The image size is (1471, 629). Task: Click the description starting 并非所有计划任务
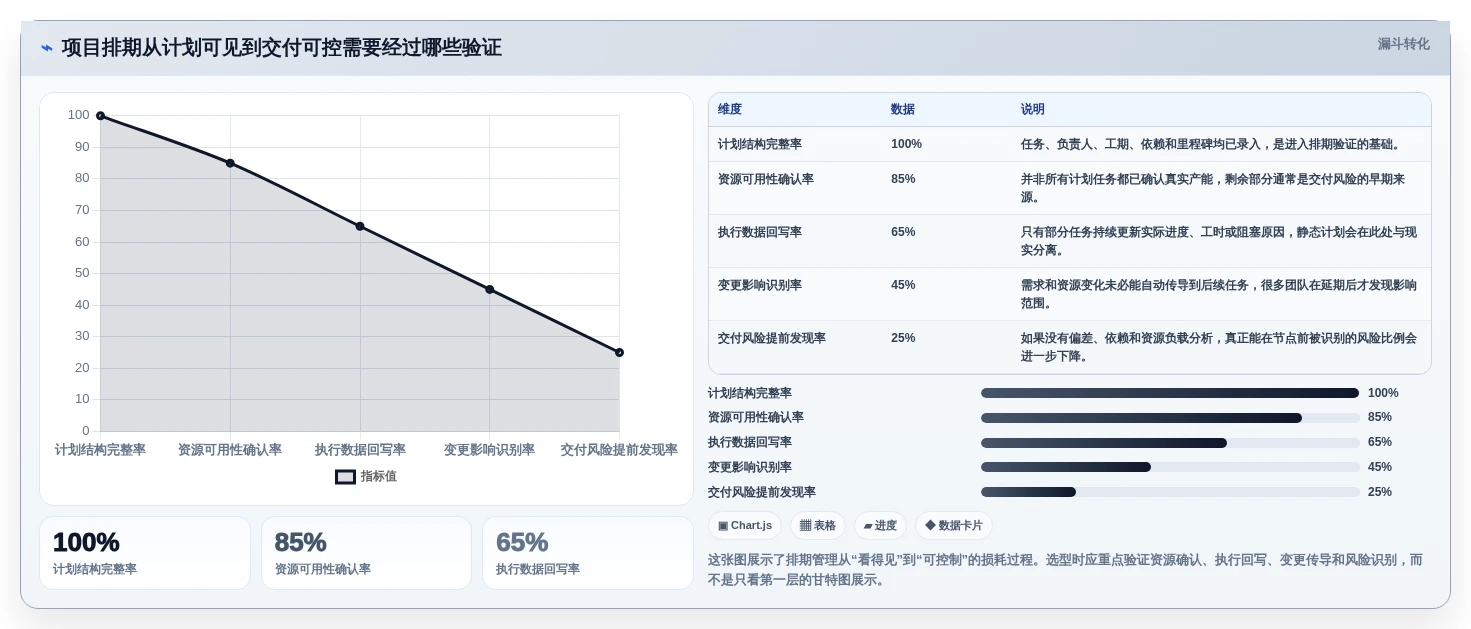coord(1213,188)
